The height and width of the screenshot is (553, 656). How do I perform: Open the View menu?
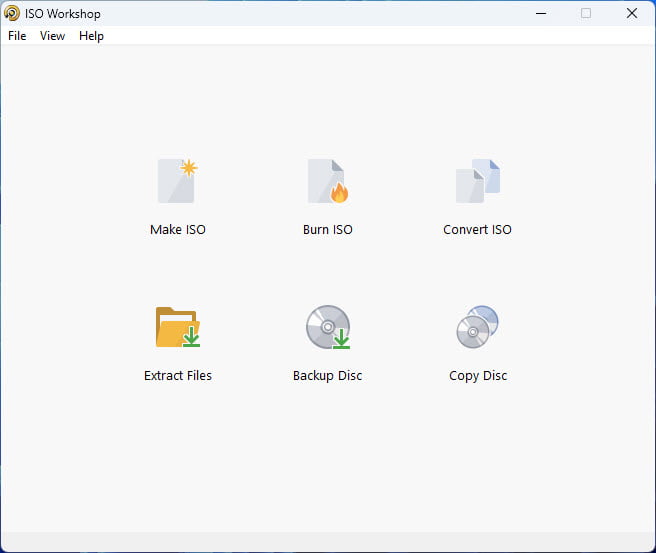(52, 36)
